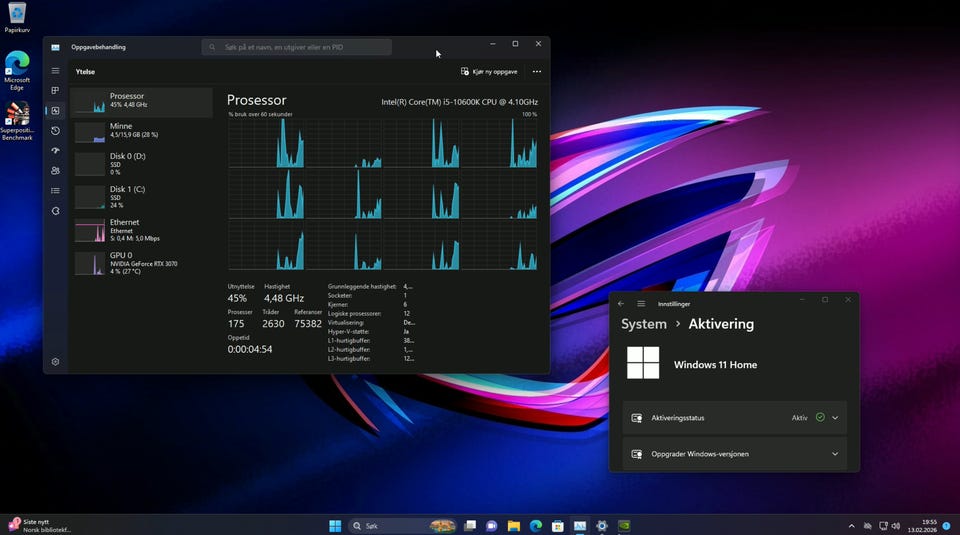Image resolution: width=960 pixels, height=535 pixels.
Task: Expand the Aktiveringsstatus section
Action: pyautogui.click(x=835, y=417)
